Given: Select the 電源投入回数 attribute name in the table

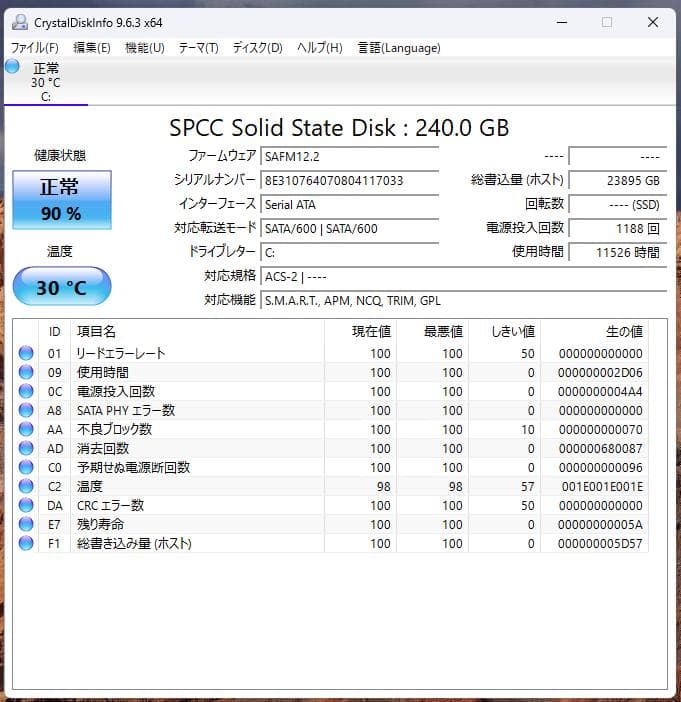Looking at the screenshot, I should point(116,391).
